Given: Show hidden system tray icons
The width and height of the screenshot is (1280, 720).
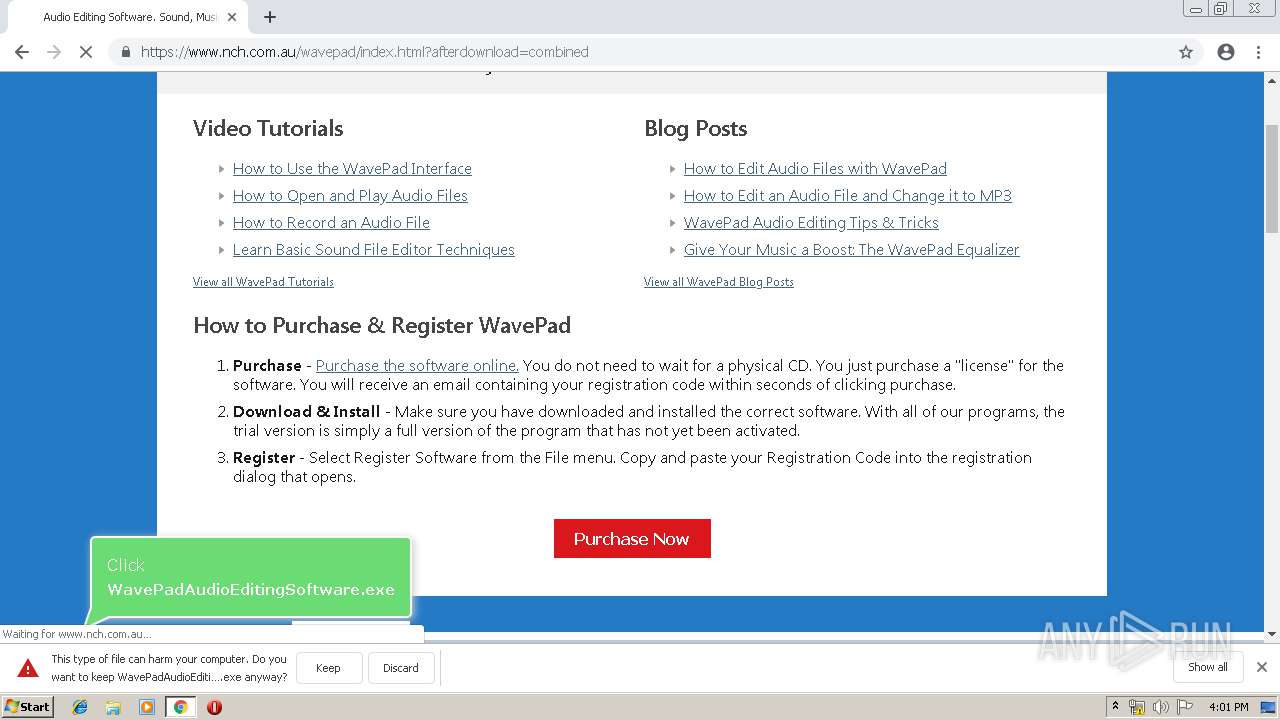Looking at the screenshot, I should click(1115, 707).
